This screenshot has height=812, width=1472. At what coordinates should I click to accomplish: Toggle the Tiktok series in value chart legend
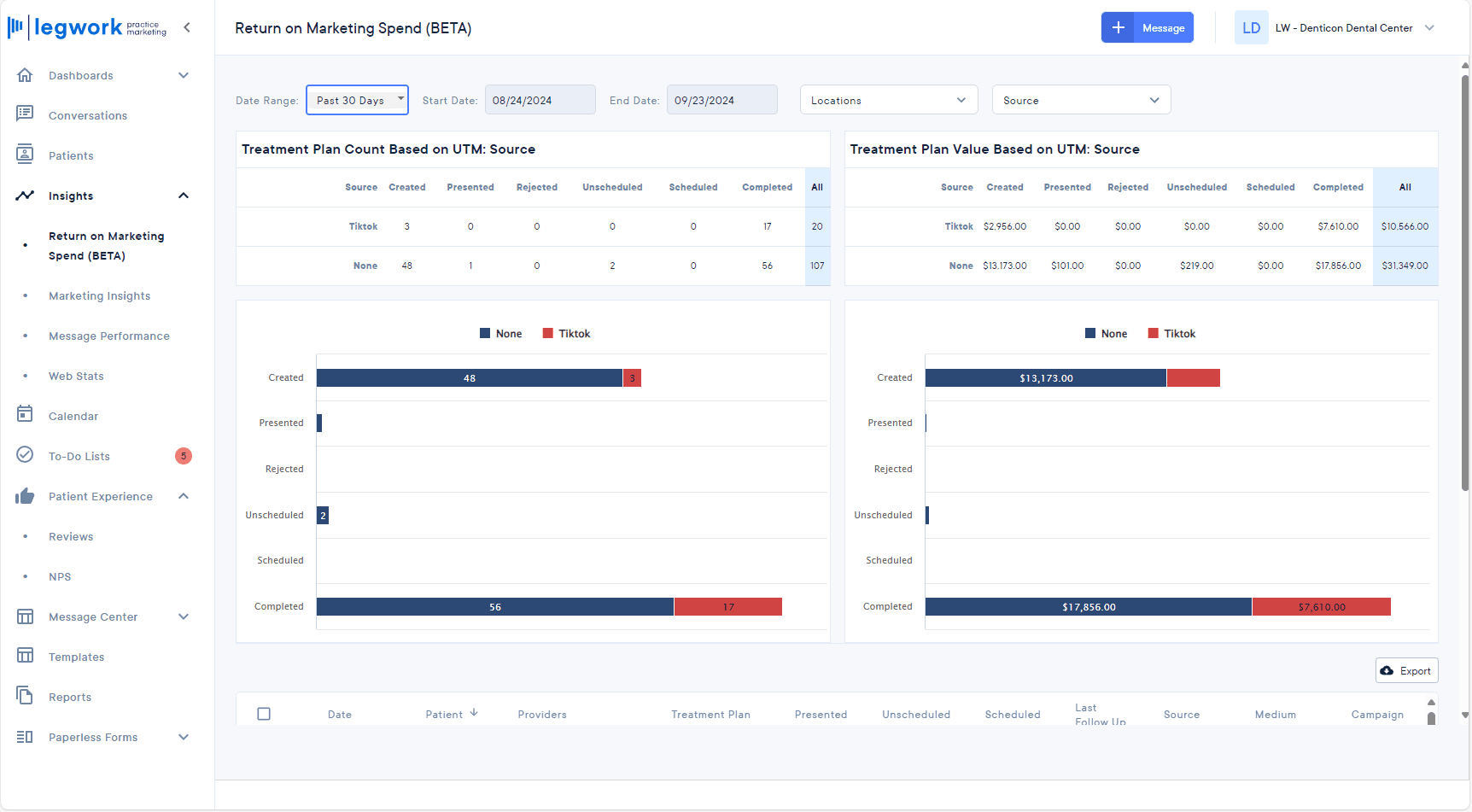(1171, 334)
